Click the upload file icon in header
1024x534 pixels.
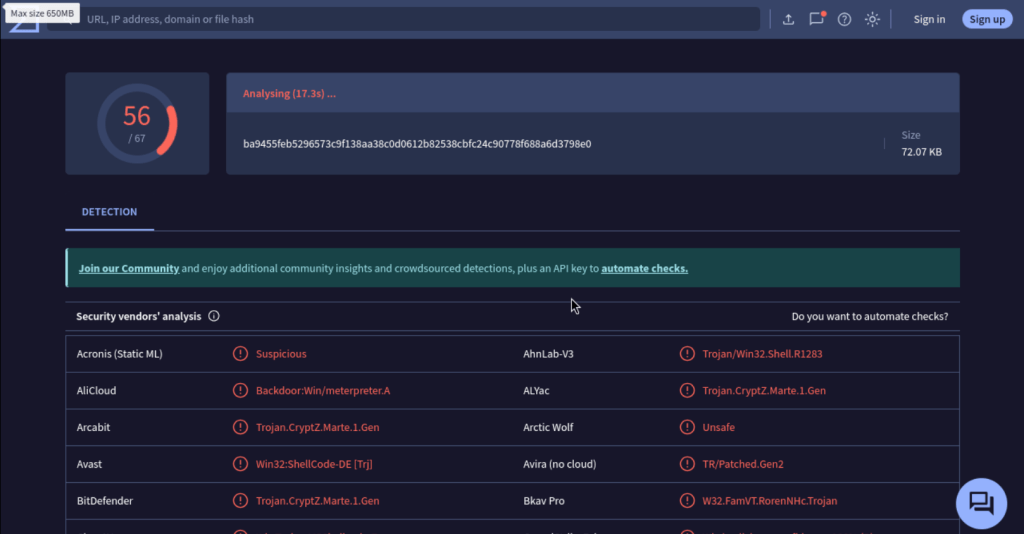788,19
